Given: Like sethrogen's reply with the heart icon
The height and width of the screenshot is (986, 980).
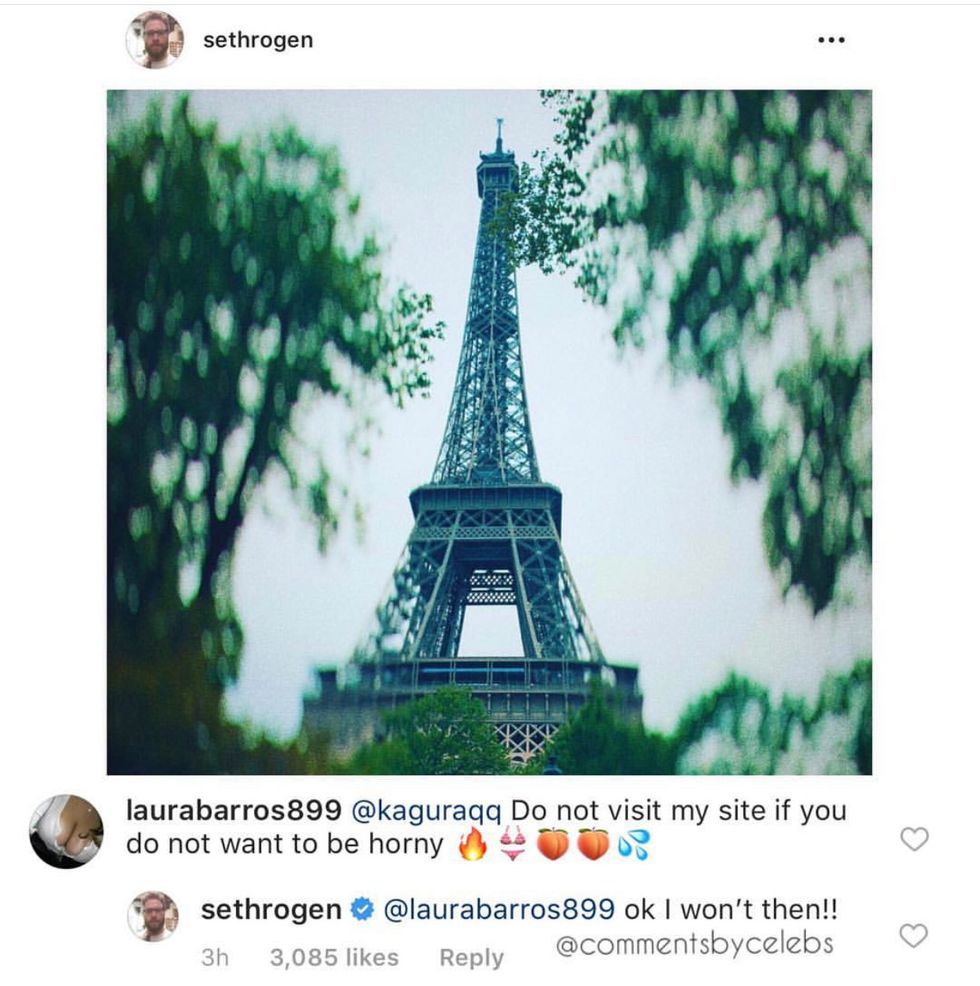Looking at the screenshot, I should click(x=913, y=936).
